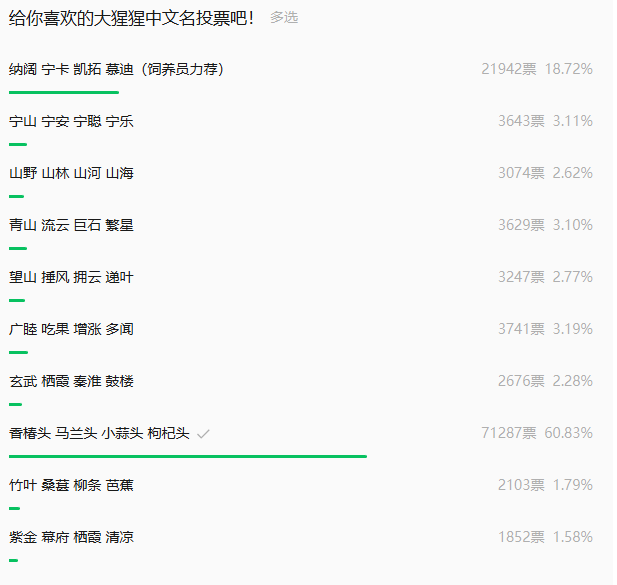Click the 多选 label beside the title
This screenshot has width=617, height=585.
[284, 18]
